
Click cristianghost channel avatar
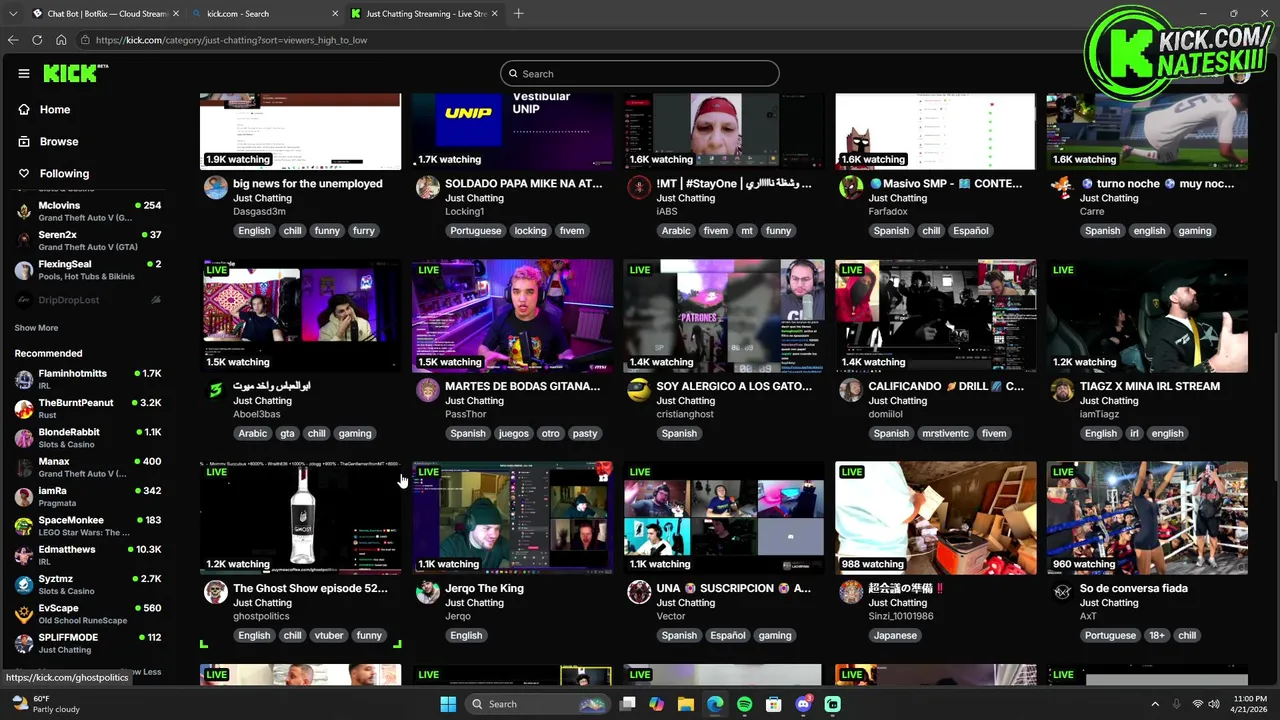[x=639, y=390]
